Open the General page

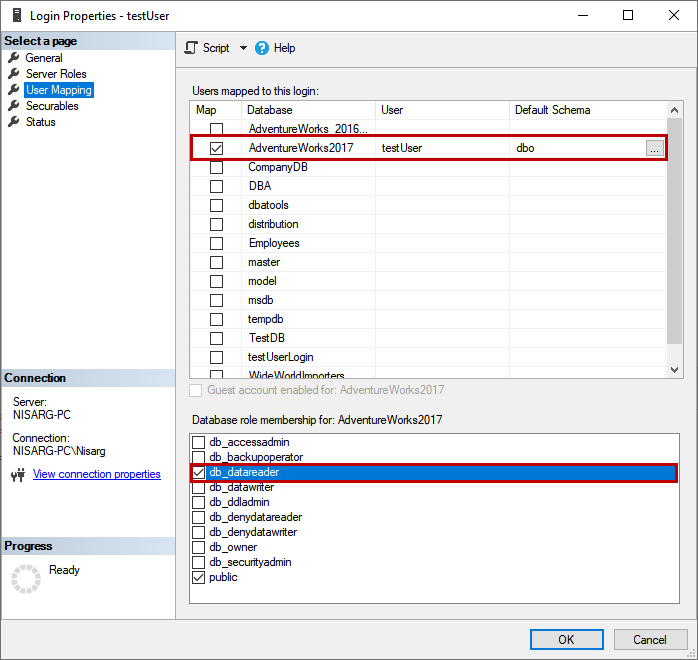click(44, 58)
